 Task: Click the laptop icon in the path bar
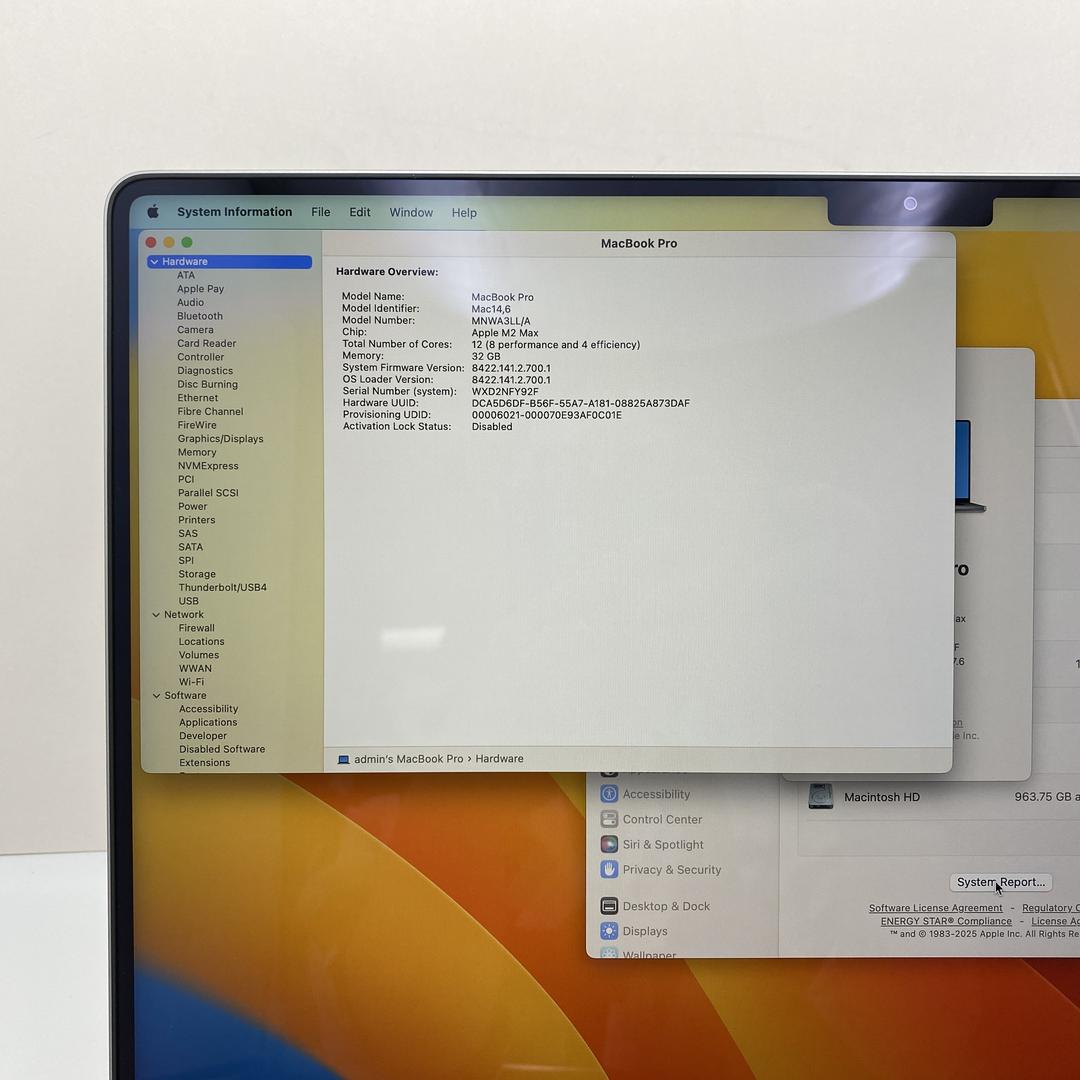(x=344, y=760)
